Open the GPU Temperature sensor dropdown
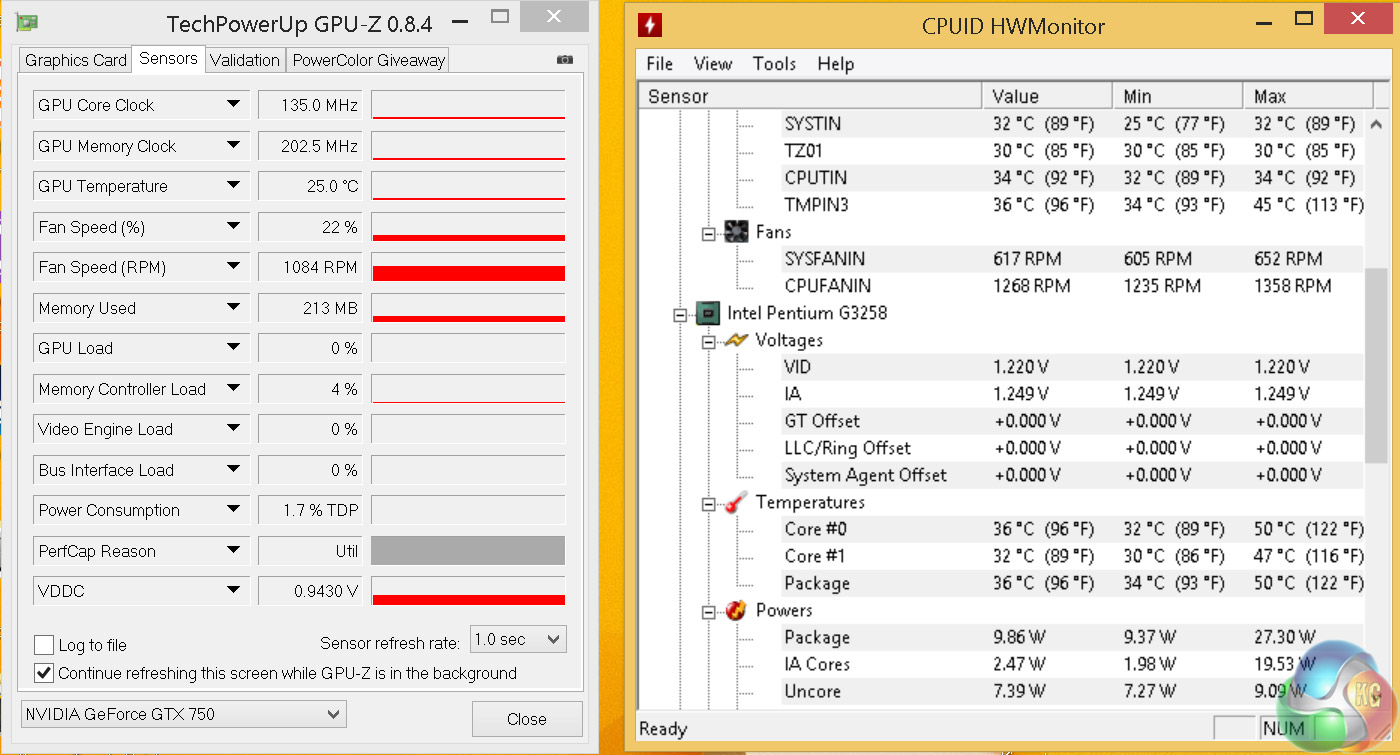This screenshot has width=1400, height=755. click(x=233, y=186)
